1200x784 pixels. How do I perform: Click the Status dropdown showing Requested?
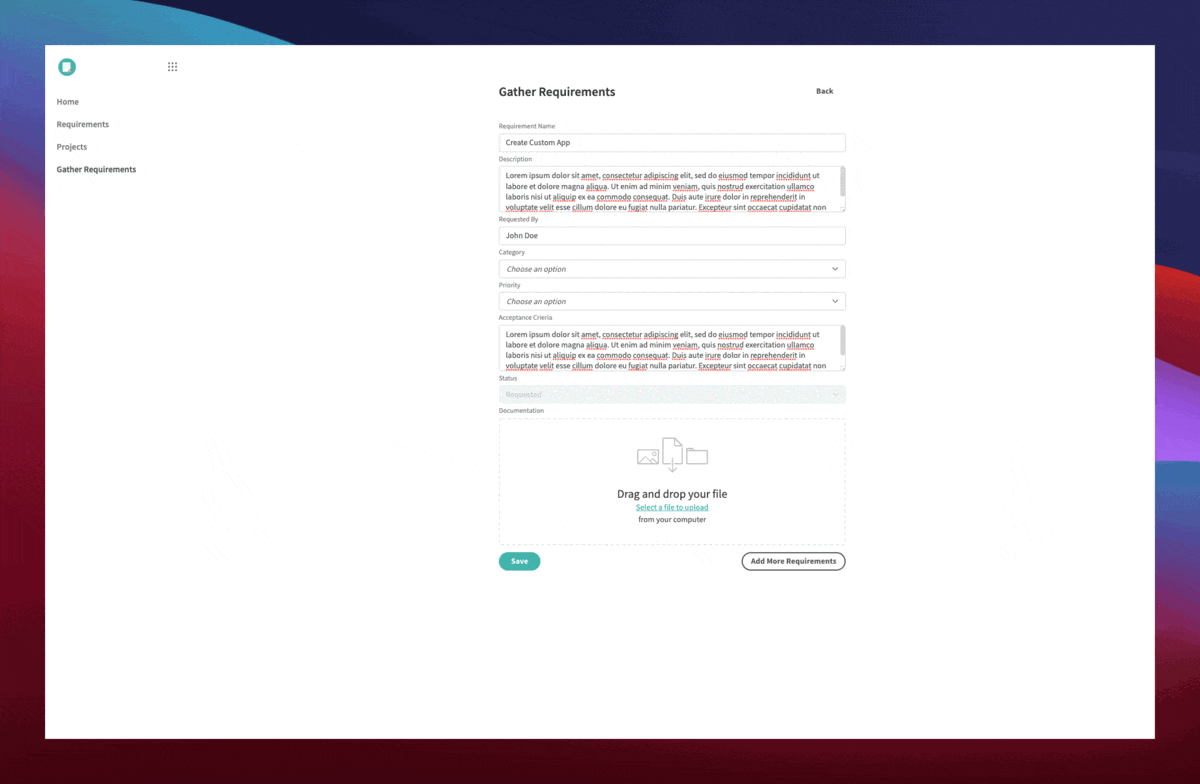click(x=671, y=394)
